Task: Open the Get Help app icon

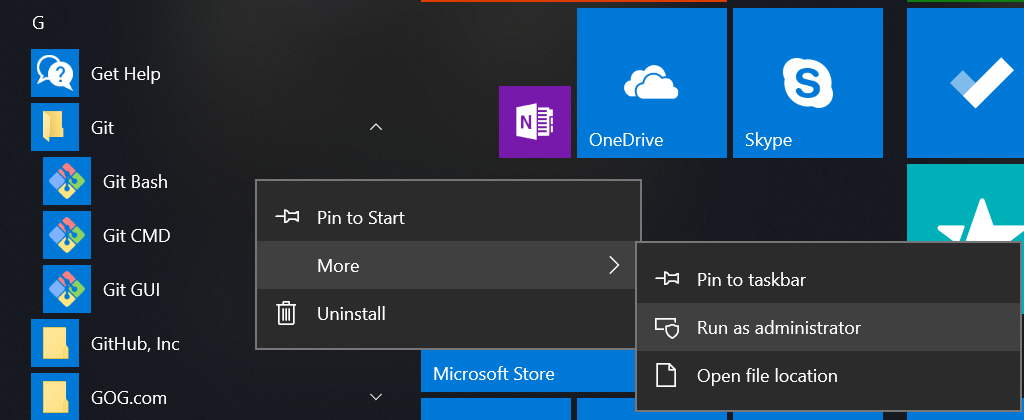Action: click(55, 74)
